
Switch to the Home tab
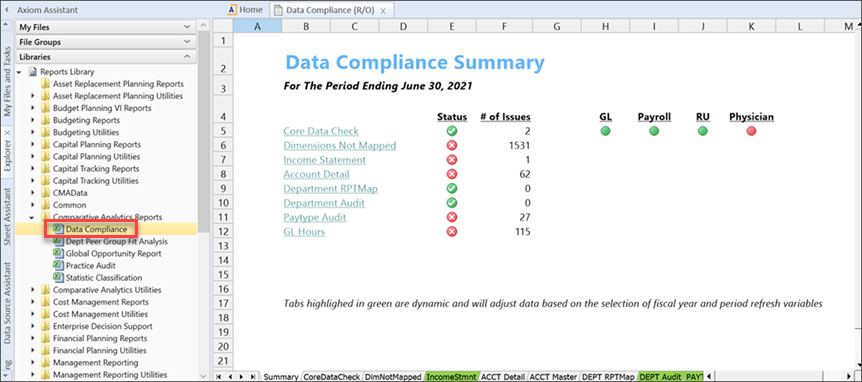[x=245, y=10]
